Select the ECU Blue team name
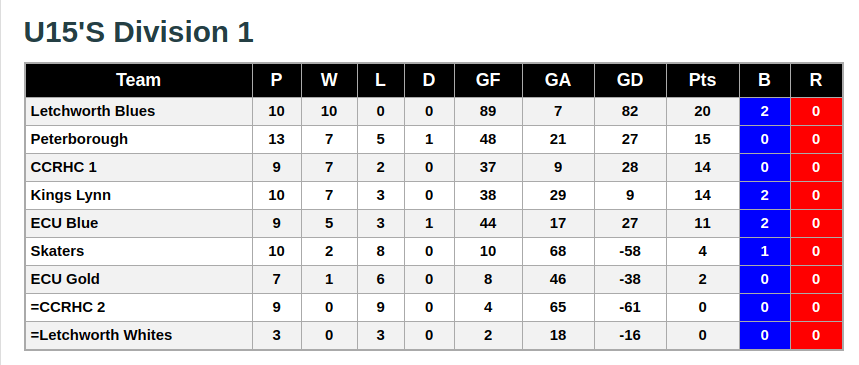This screenshot has height=365, width=859. [64, 223]
